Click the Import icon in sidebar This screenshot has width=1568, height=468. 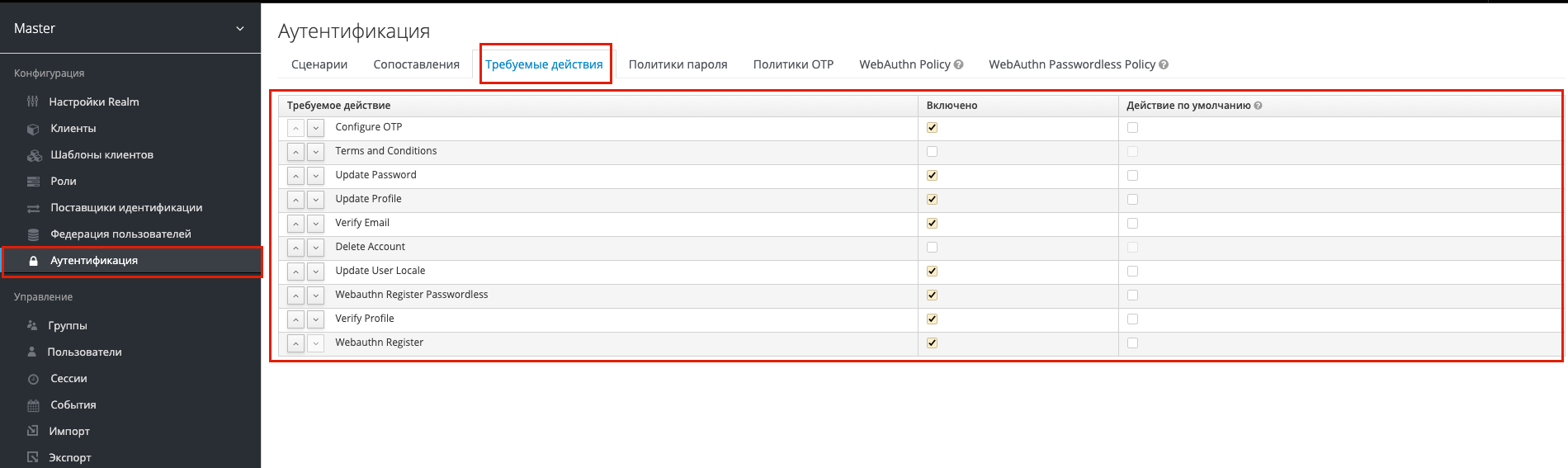[x=33, y=431]
